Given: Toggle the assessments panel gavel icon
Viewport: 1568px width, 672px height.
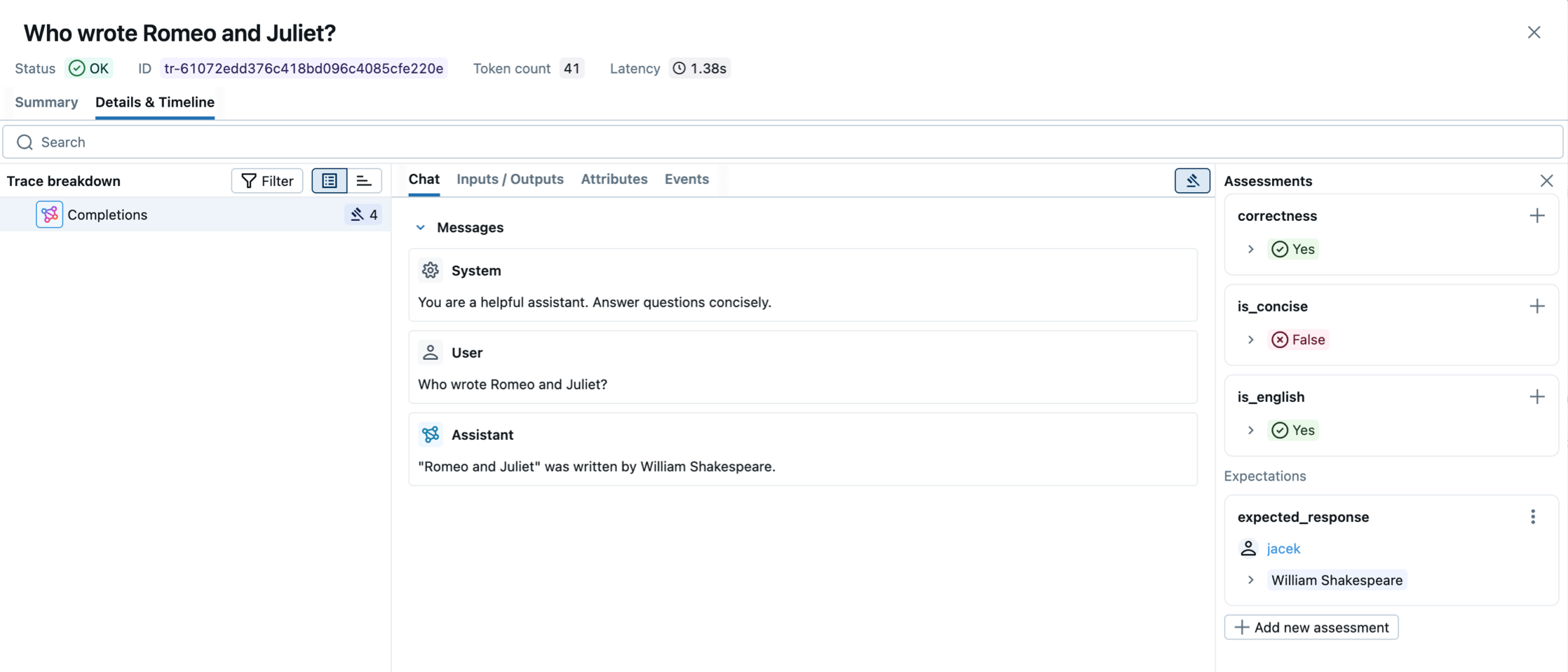Looking at the screenshot, I should 1191,181.
